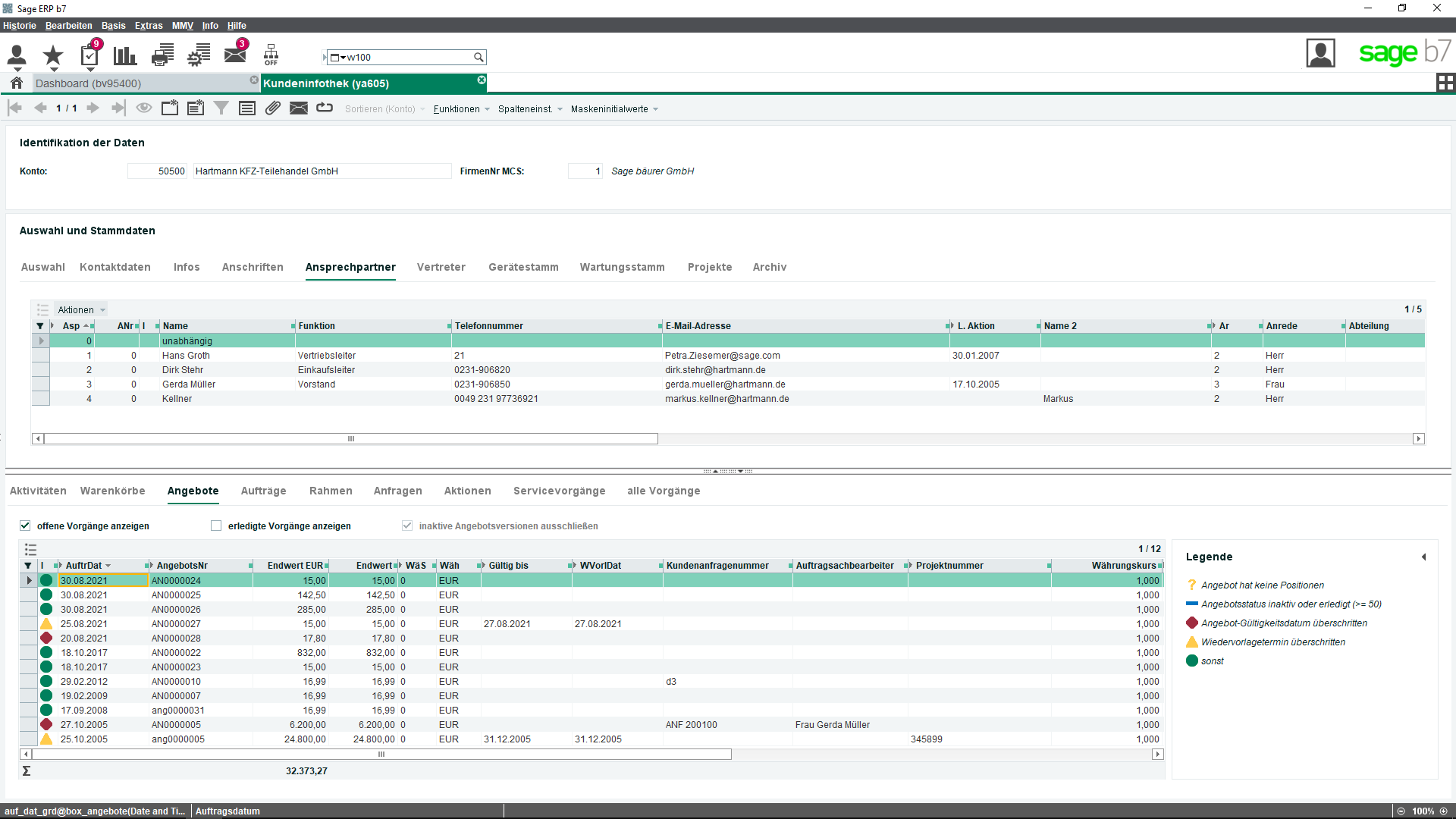Open the Aktionen dropdown in contacts grid
Image resolution: width=1456 pixels, height=819 pixels.
[x=82, y=309]
